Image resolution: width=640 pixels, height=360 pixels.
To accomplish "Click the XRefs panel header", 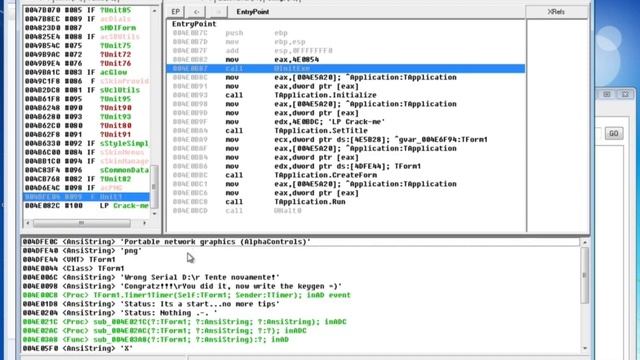I will click(x=556, y=12).
